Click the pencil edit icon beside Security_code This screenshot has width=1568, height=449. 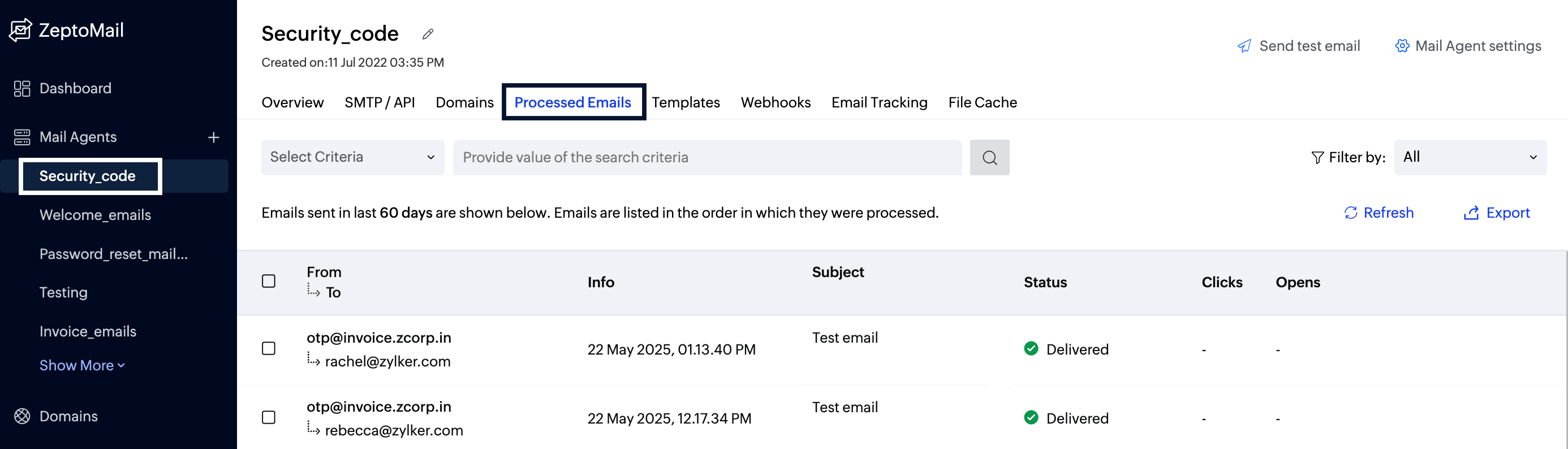pyautogui.click(x=428, y=34)
